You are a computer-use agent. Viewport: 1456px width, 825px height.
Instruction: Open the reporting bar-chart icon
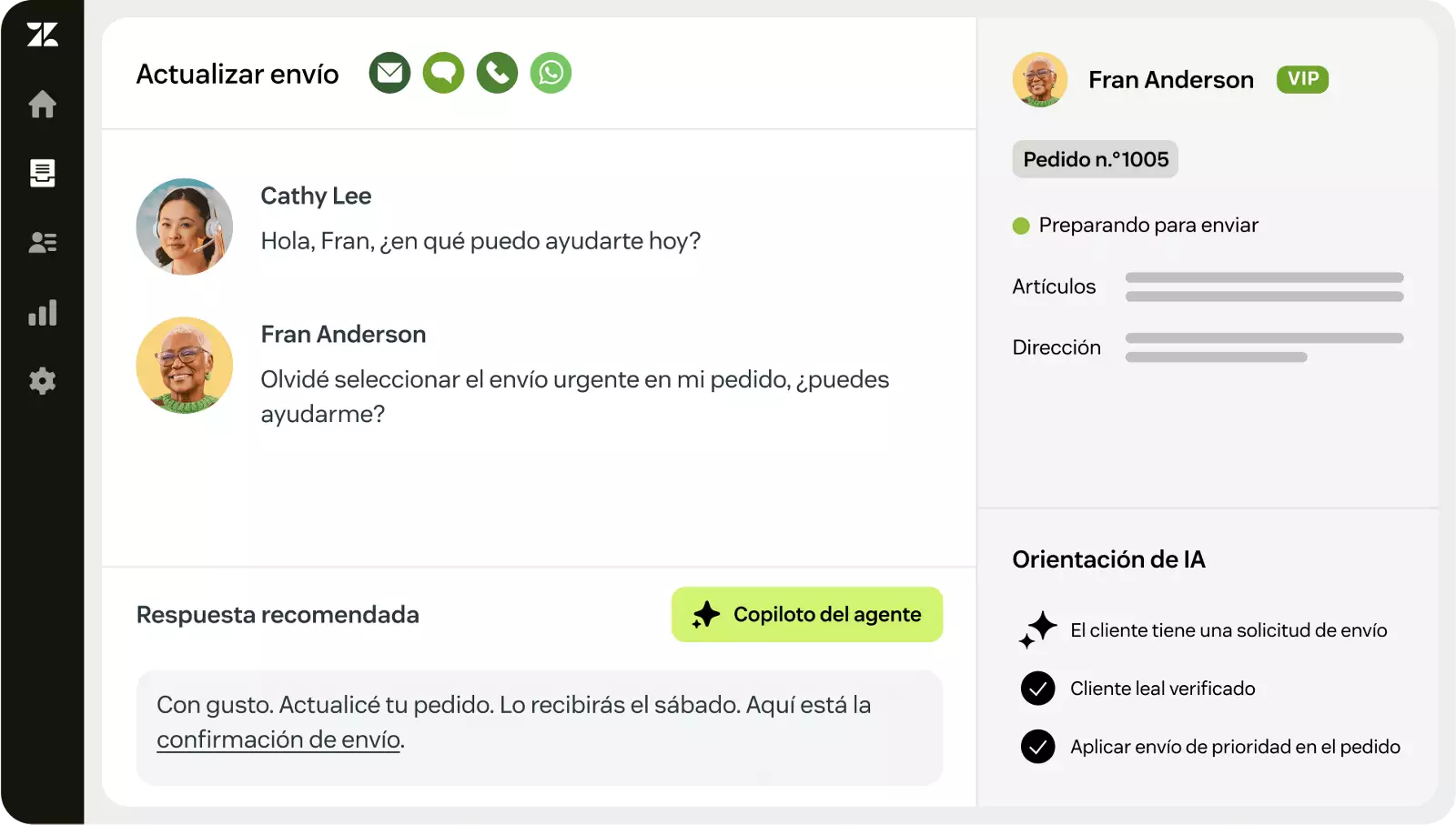pos(43,313)
